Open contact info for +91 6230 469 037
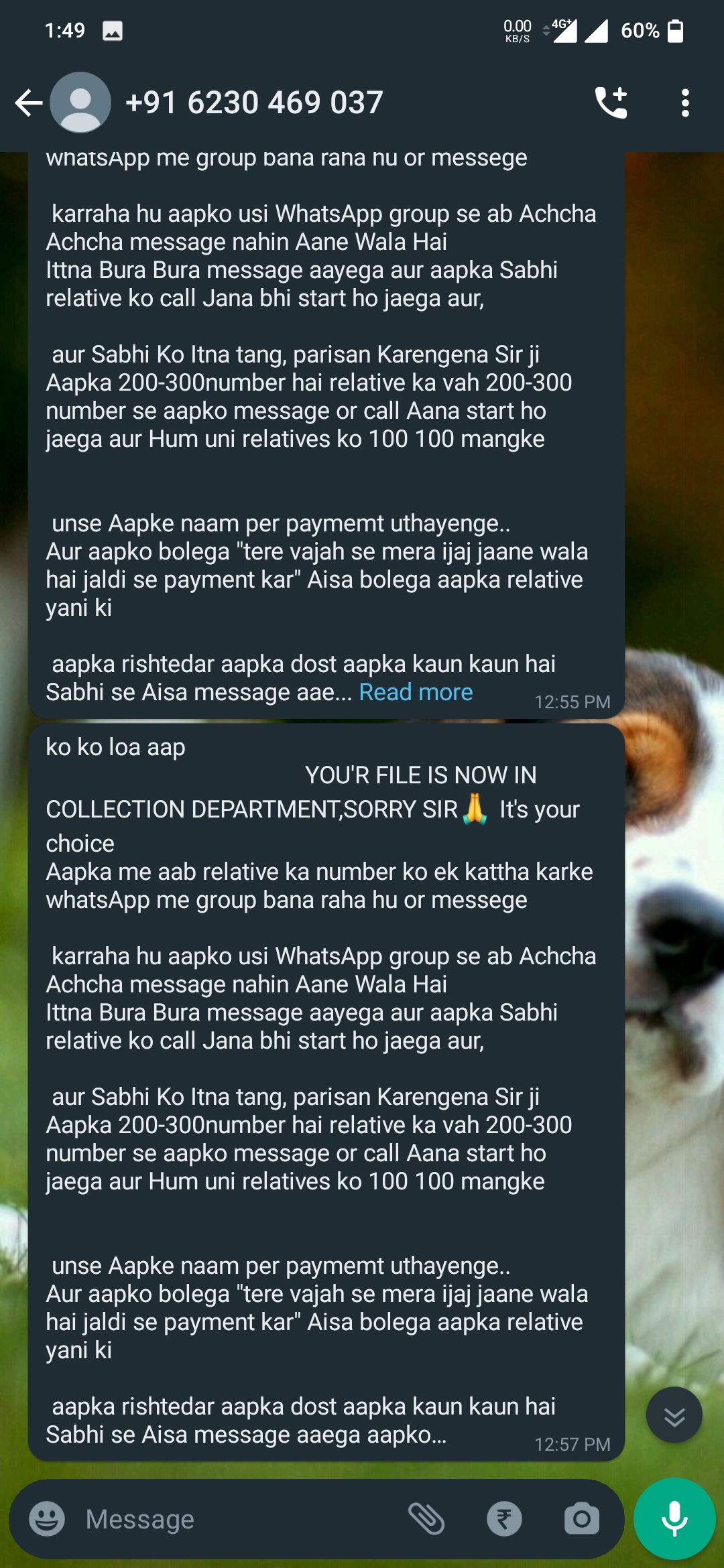The width and height of the screenshot is (724, 1568). [254, 103]
